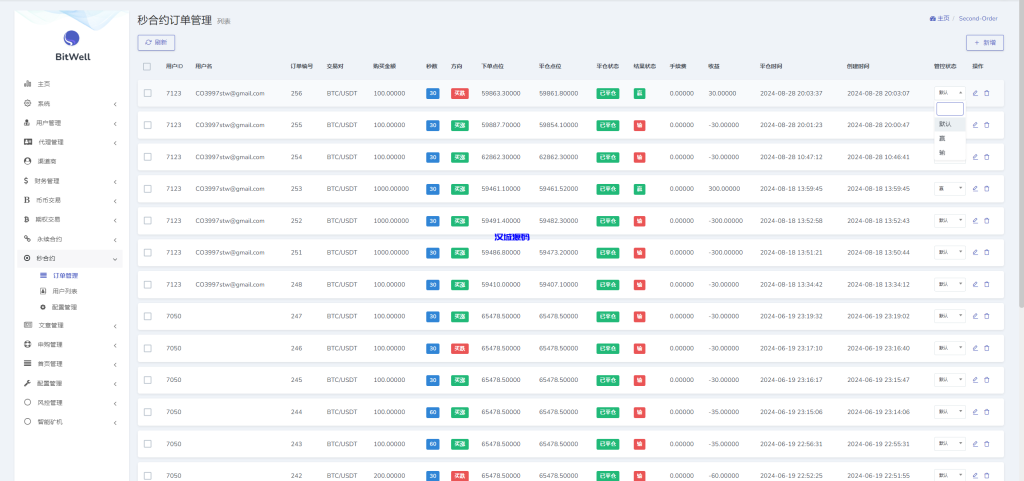Open 管控状态 dropdown for order 253

949,188
